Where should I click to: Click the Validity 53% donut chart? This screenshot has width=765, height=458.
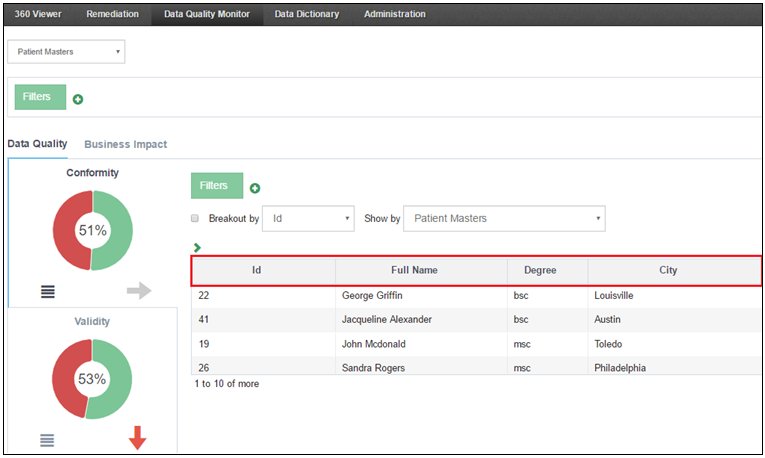coord(92,379)
